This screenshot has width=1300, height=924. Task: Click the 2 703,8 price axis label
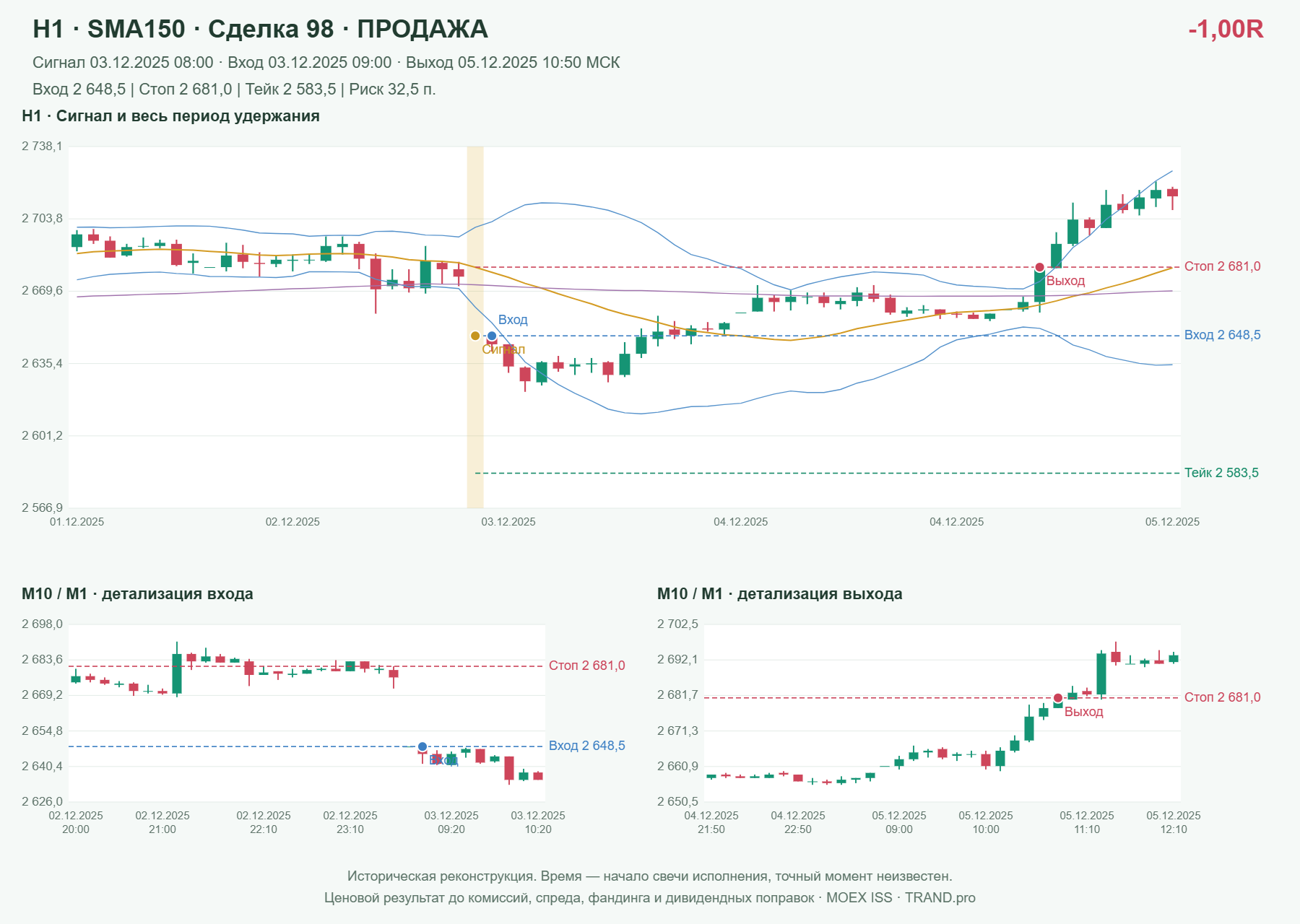(x=42, y=219)
